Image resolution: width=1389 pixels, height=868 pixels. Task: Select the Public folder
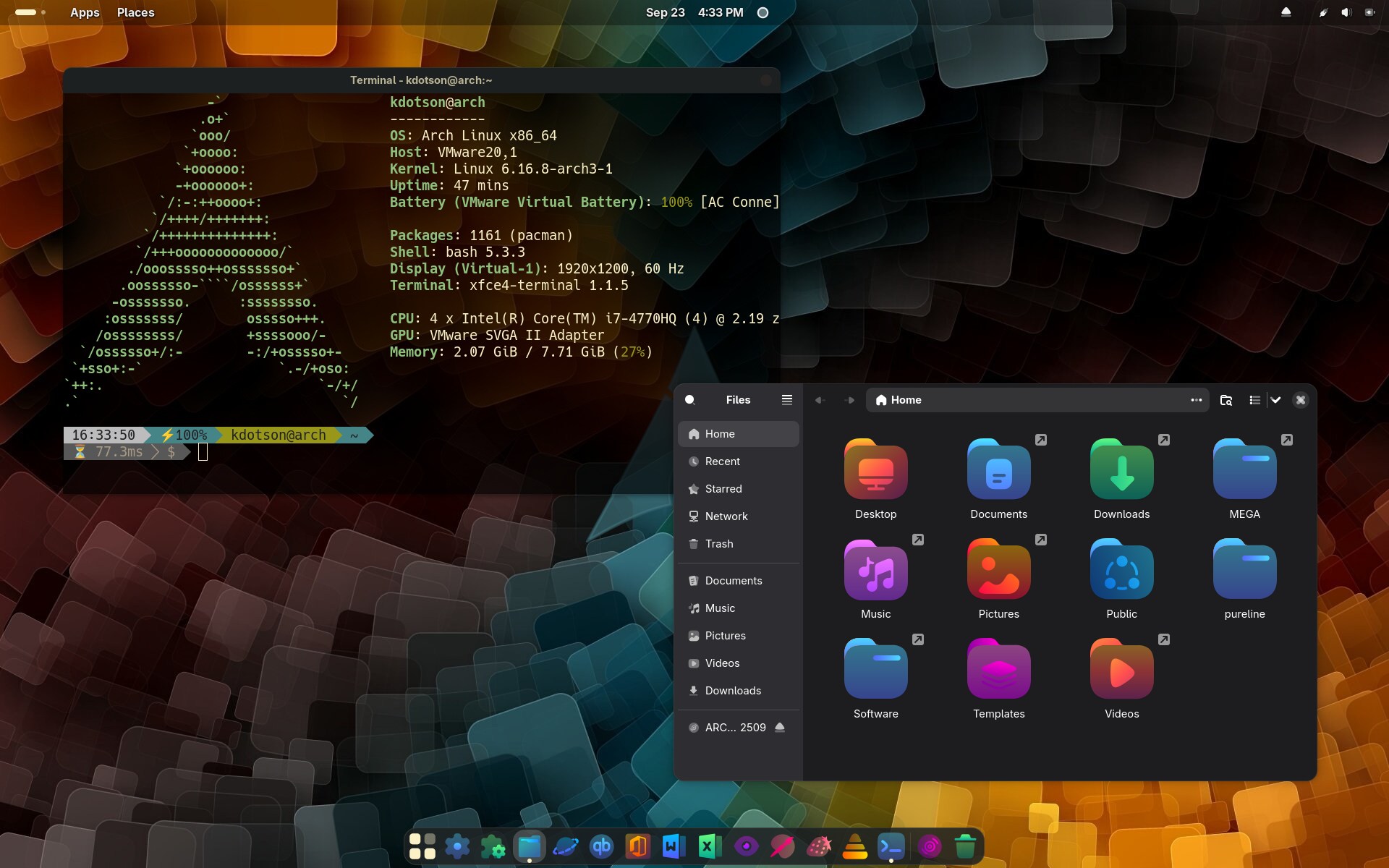coord(1122,569)
